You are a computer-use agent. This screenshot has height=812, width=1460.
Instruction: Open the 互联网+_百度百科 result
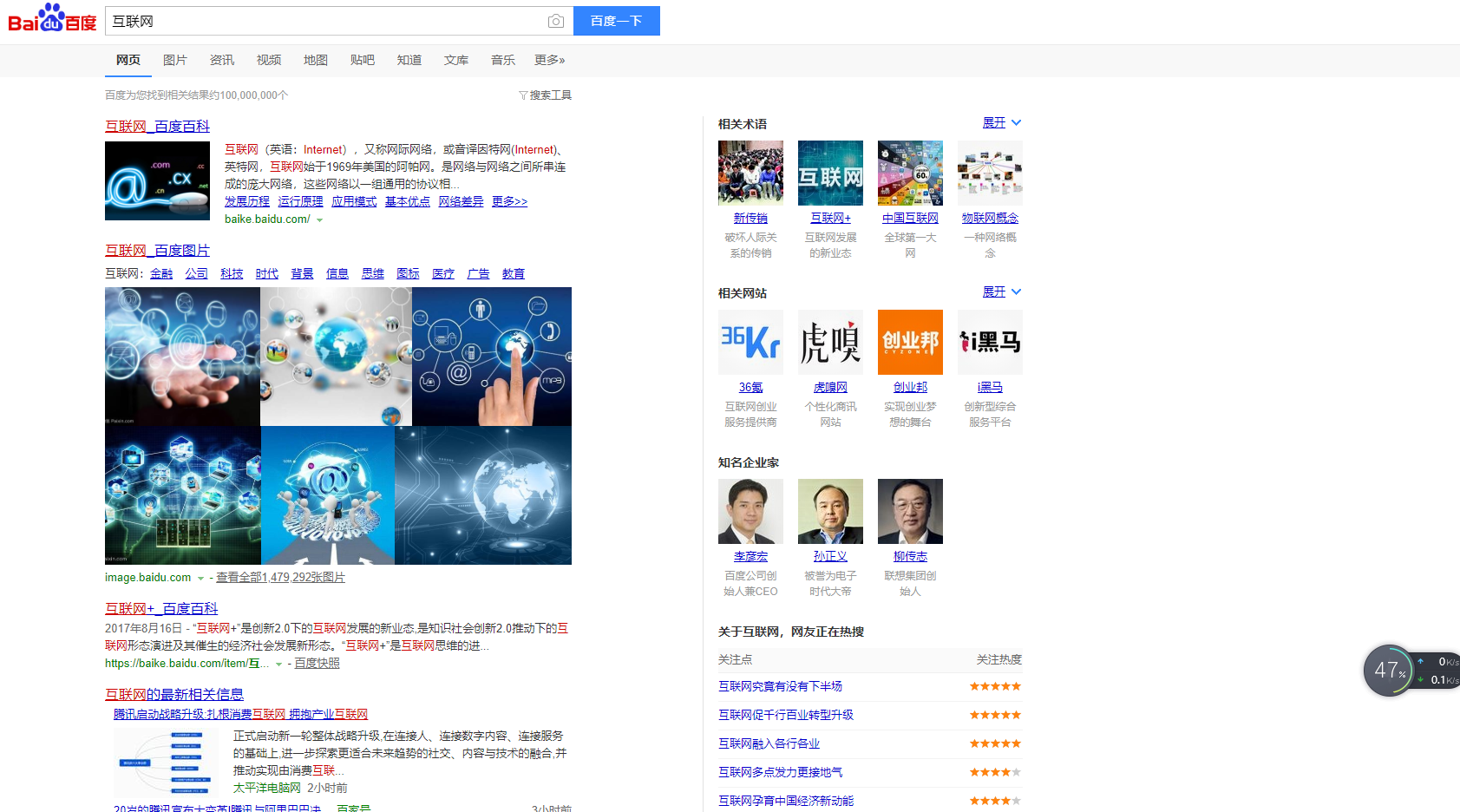coord(161,609)
